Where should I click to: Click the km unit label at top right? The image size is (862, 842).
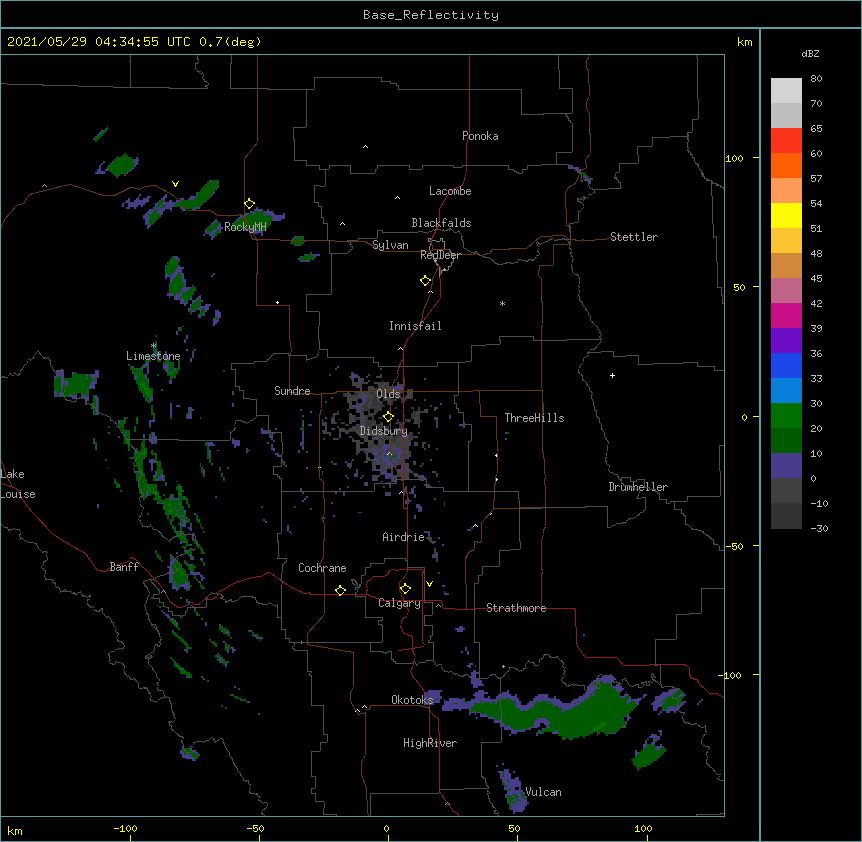744,42
